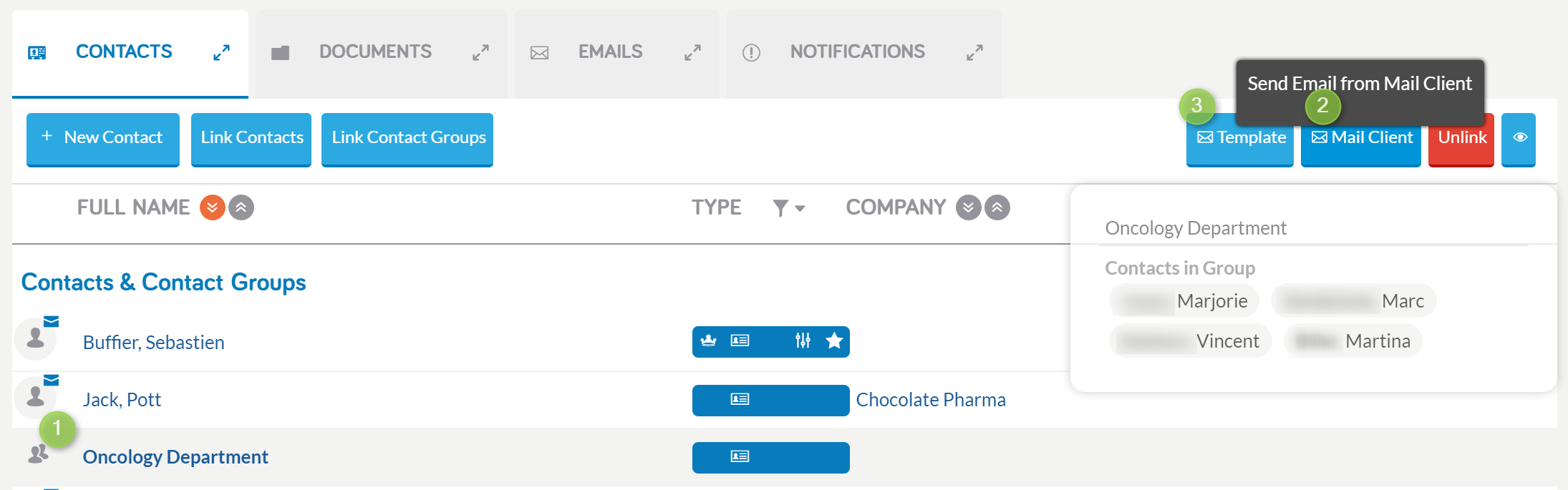Open the Chocolate Pharma company link

931,399
